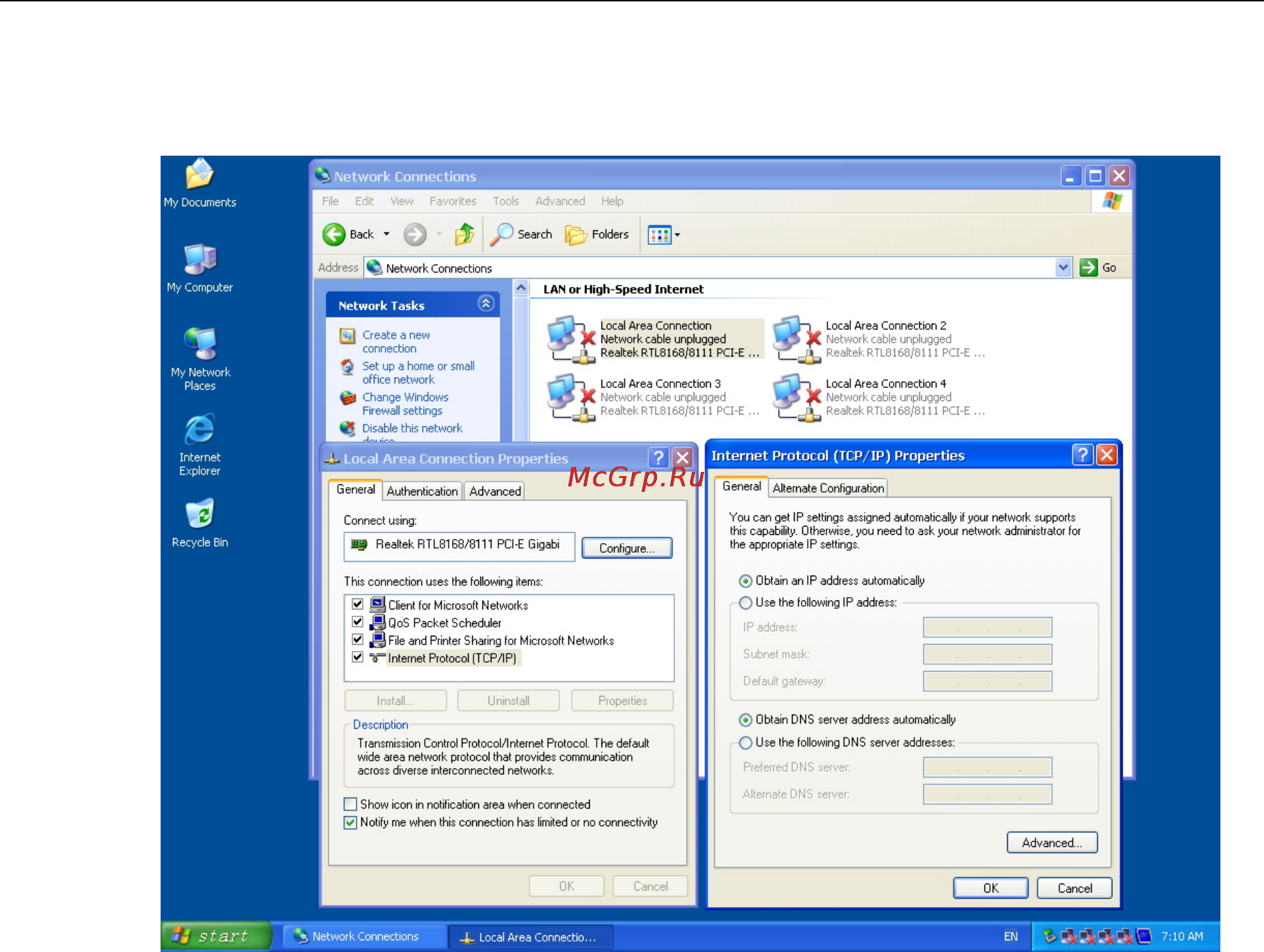
Task: Select Use the following DNS server addresses
Action: click(746, 742)
